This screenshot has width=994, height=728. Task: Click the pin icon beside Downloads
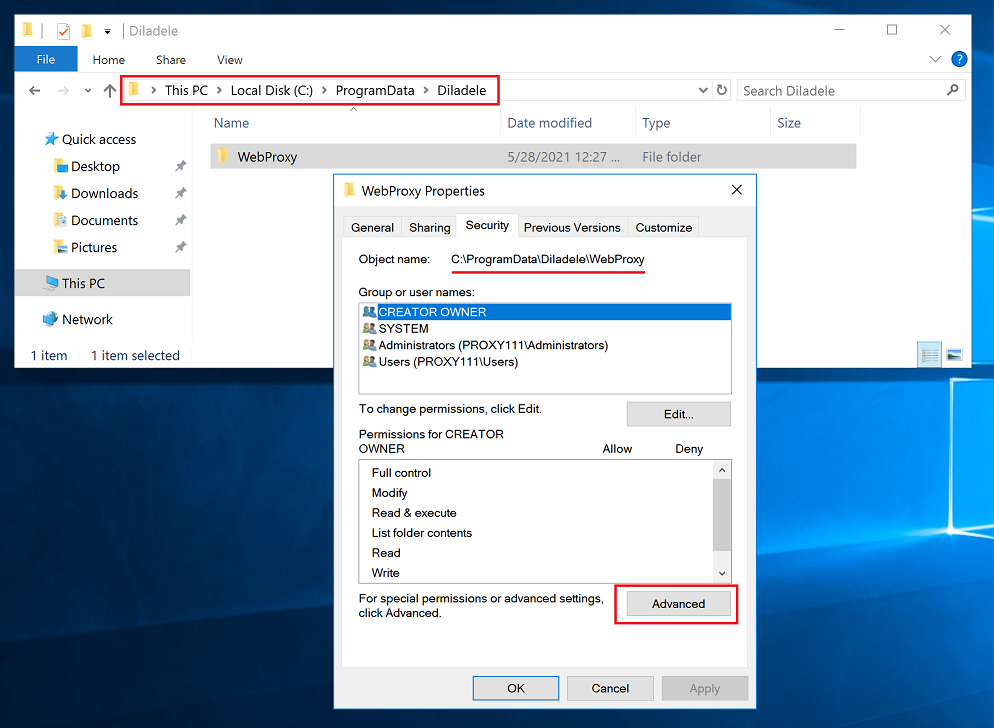pos(181,193)
